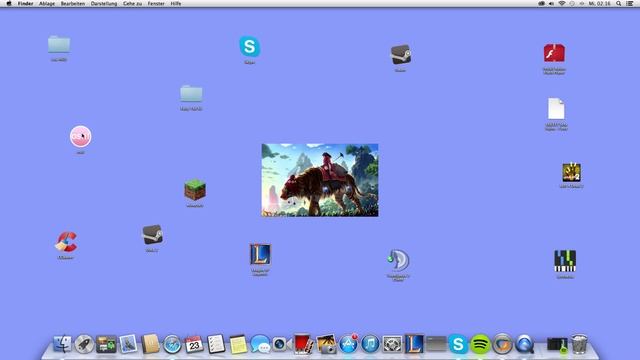Select the osu! pink circle desktop icon
Viewport: 640px width, 360px height.
[80, 136]
